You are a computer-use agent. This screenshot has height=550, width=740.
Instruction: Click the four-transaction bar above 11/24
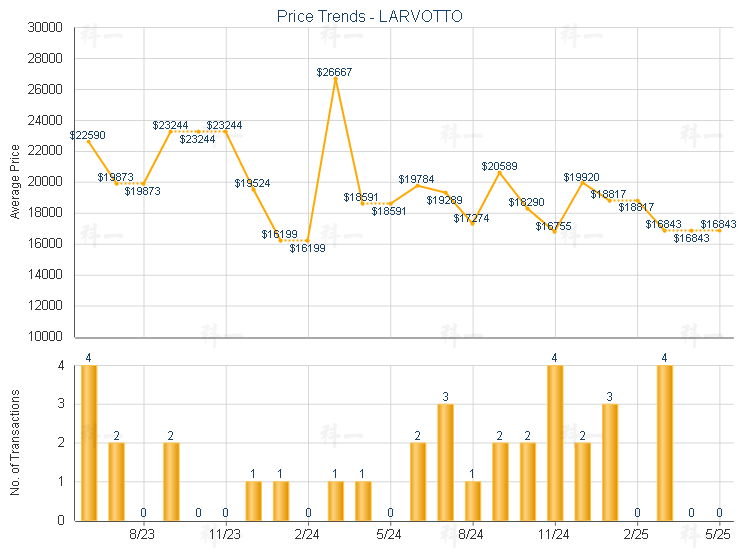(x=554, y=443)
